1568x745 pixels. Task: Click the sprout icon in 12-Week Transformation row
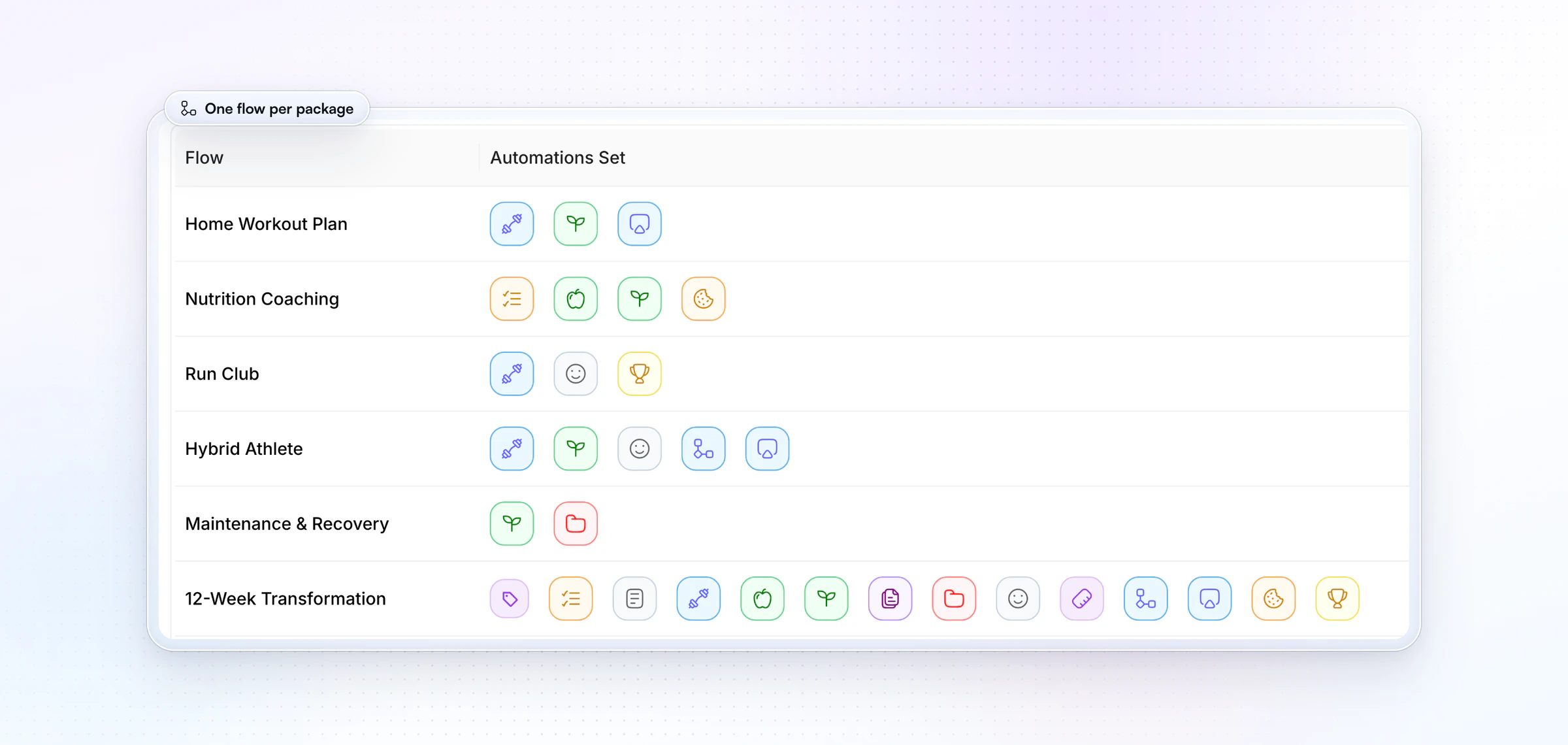(826, 599)
